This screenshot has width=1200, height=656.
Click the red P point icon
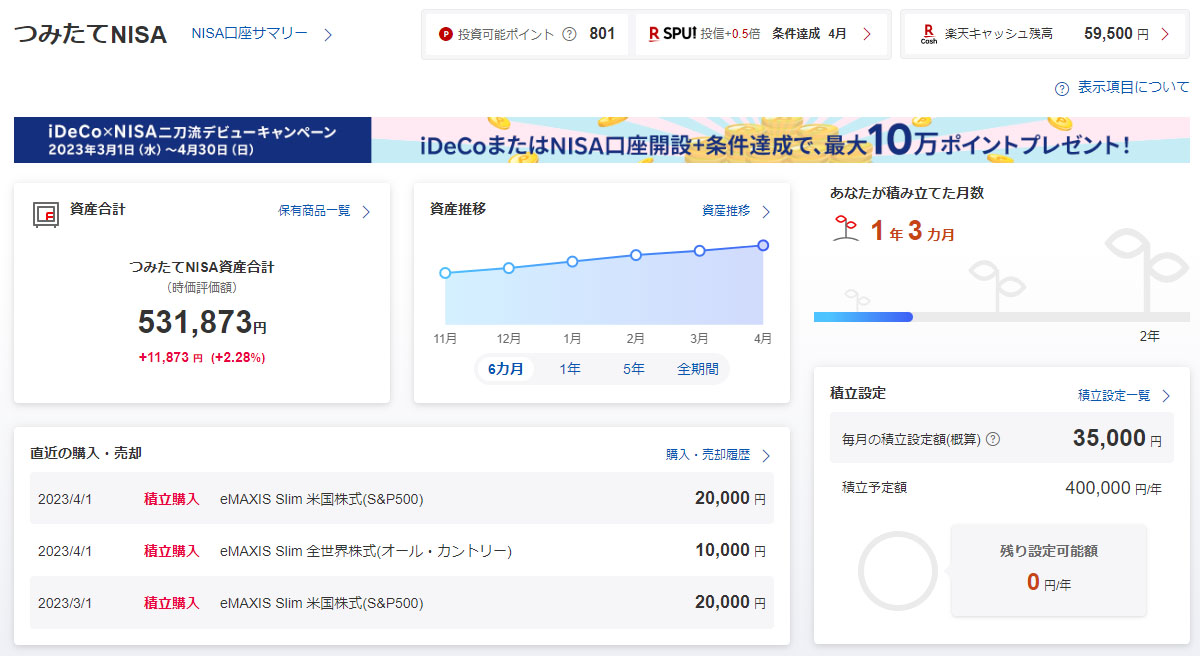point(446,34)
